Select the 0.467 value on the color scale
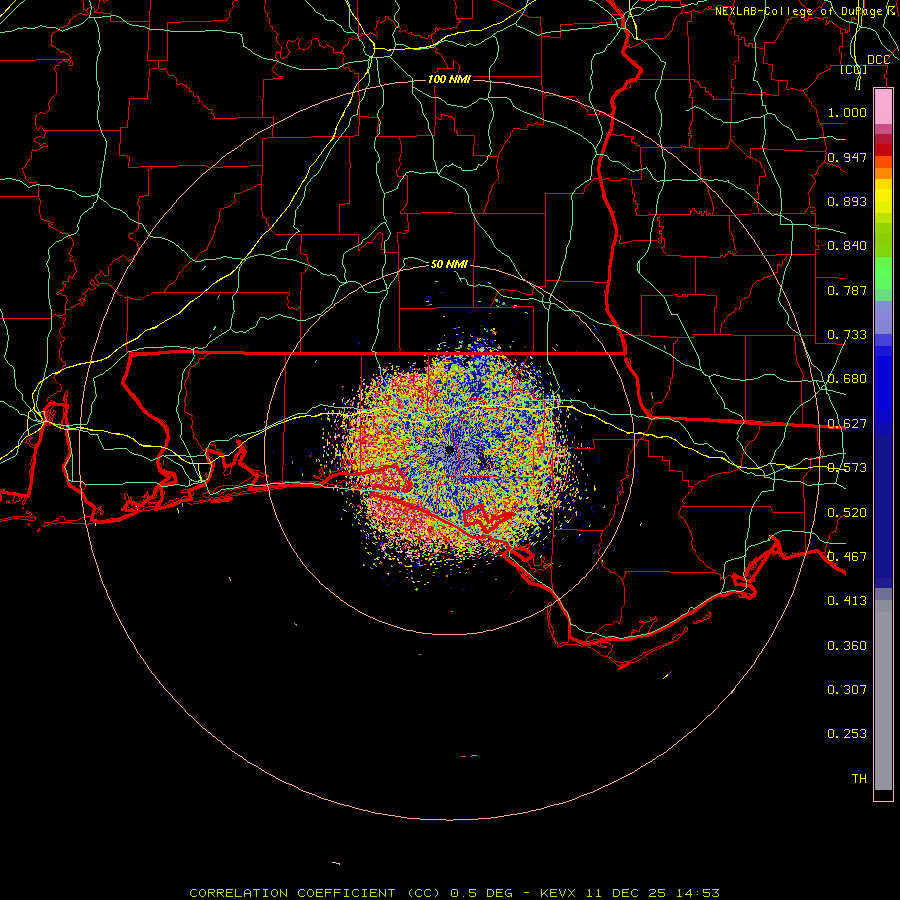This screenshot has height=900, width=900. [x=847, y=557]
